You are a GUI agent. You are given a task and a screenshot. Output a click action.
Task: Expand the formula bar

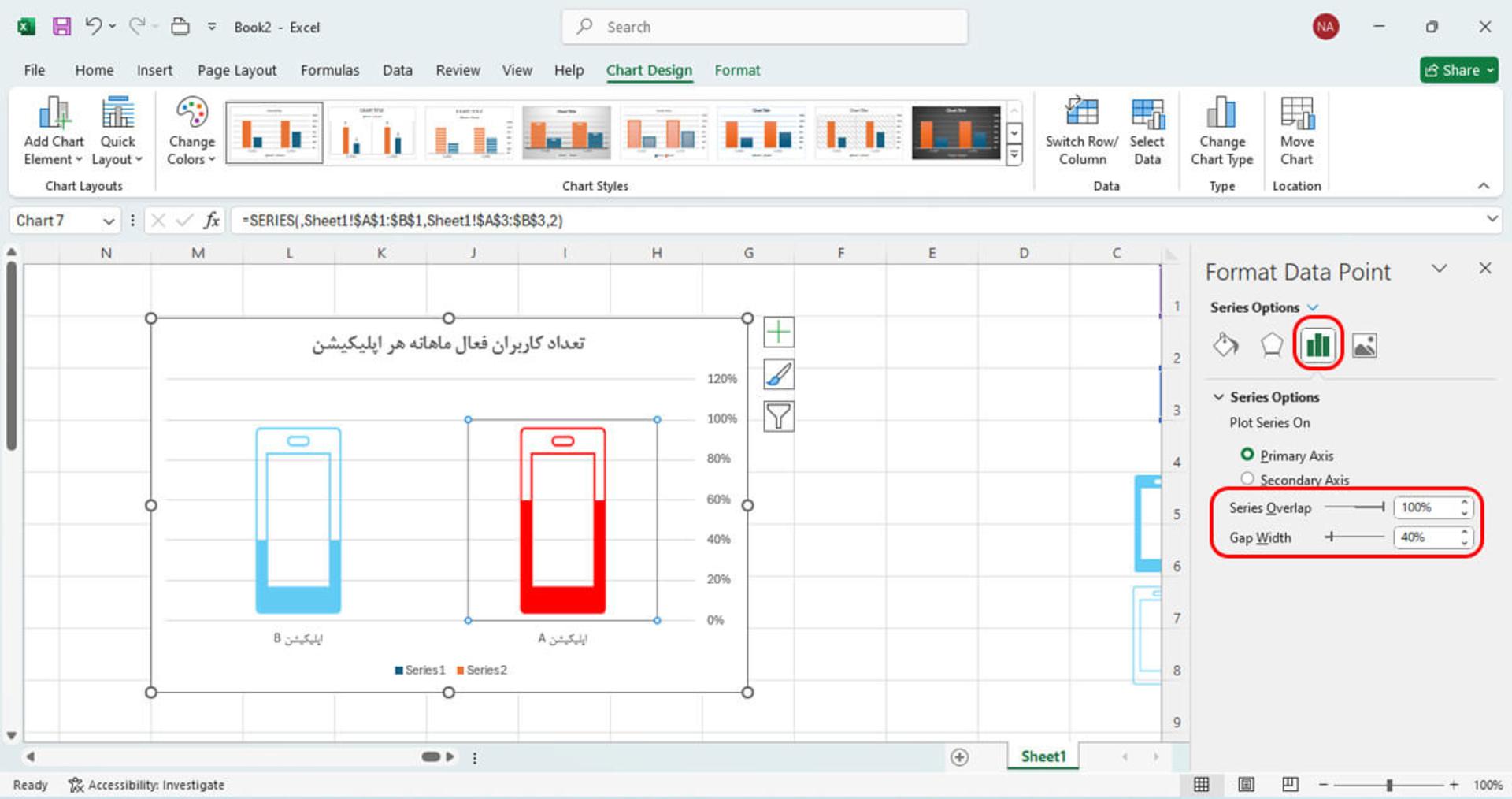tap(1492, 219)
